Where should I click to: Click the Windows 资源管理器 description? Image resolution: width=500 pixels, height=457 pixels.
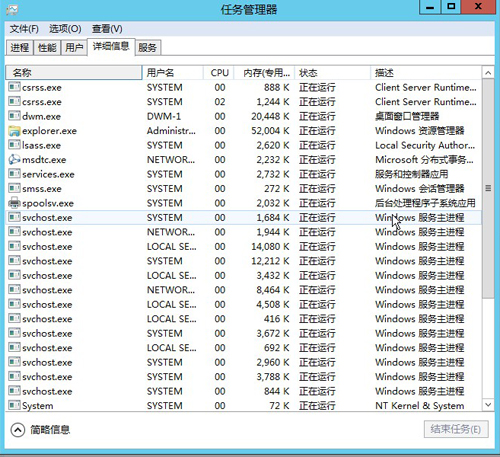tap(420, 131)
